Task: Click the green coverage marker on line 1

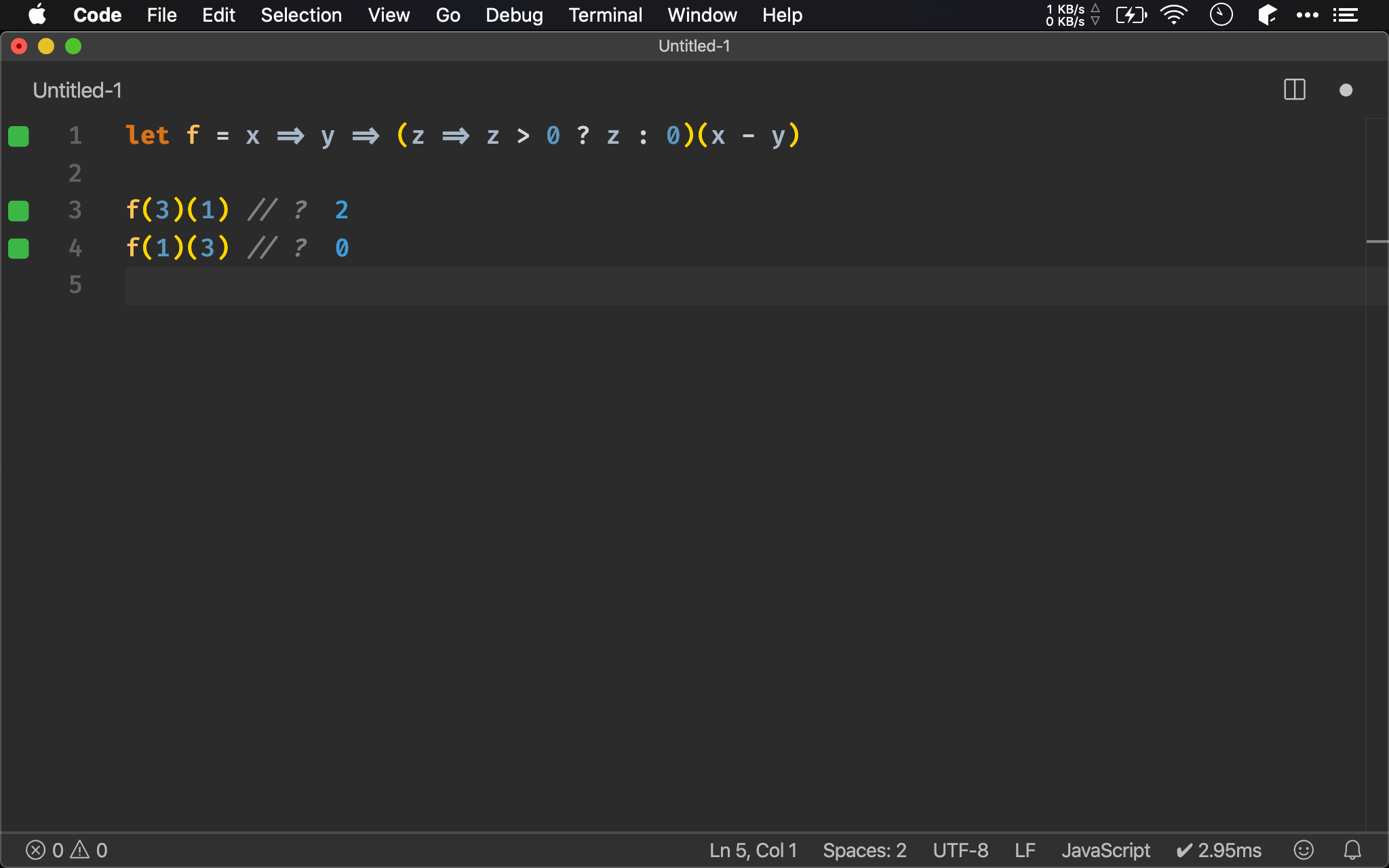Action: point(18,136)
